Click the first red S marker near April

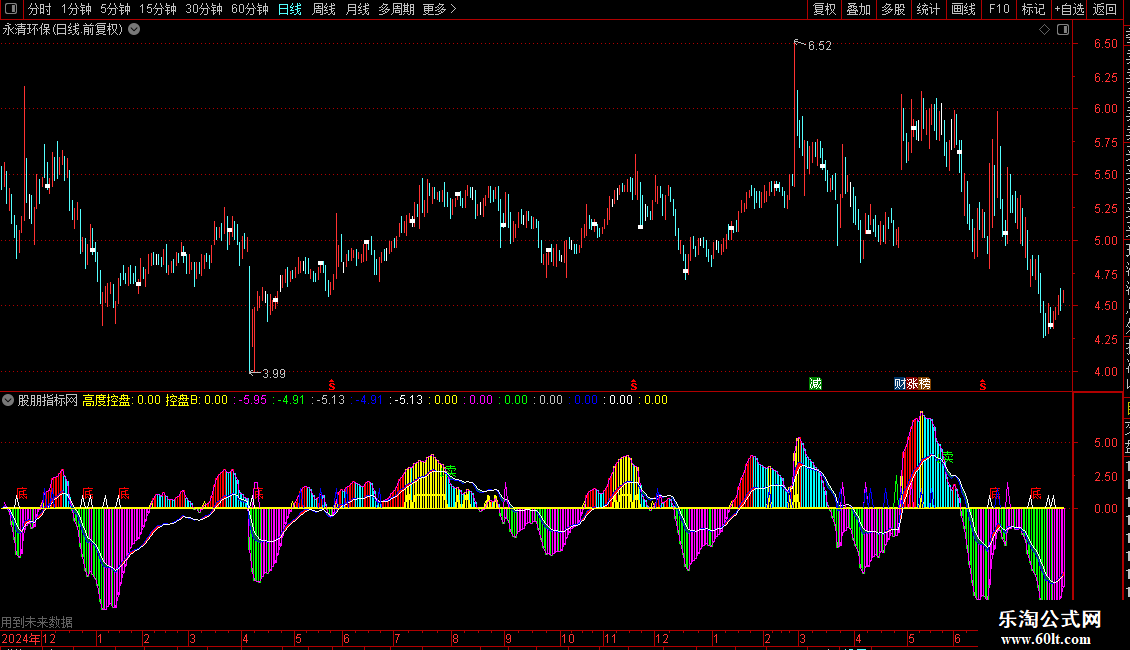click(332, 386)
